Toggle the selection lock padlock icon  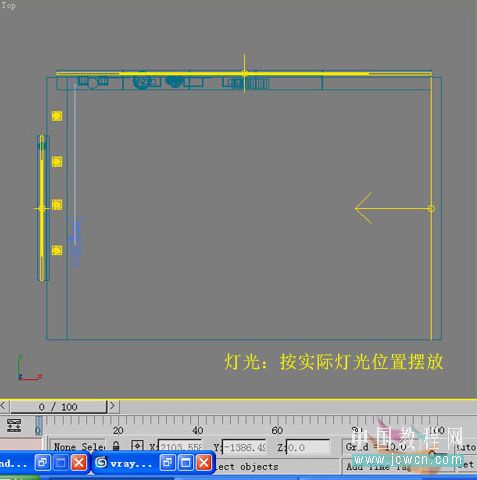tap(116, 446)
